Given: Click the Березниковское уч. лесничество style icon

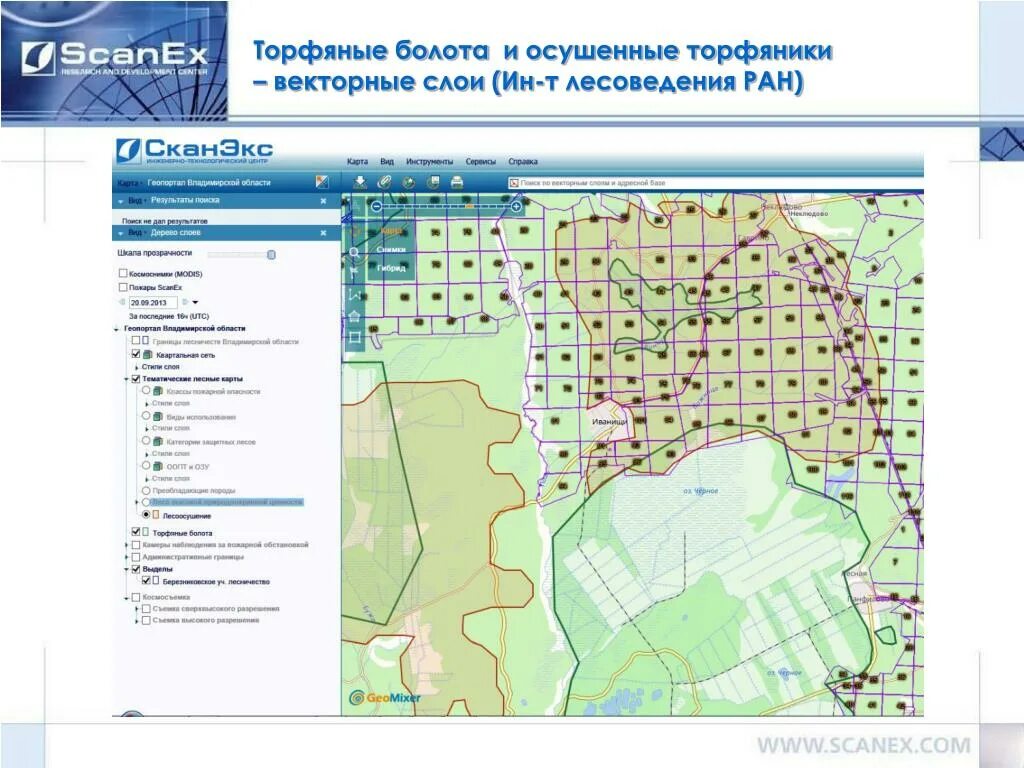Looking at the screenshot, I should click(156, 581).
